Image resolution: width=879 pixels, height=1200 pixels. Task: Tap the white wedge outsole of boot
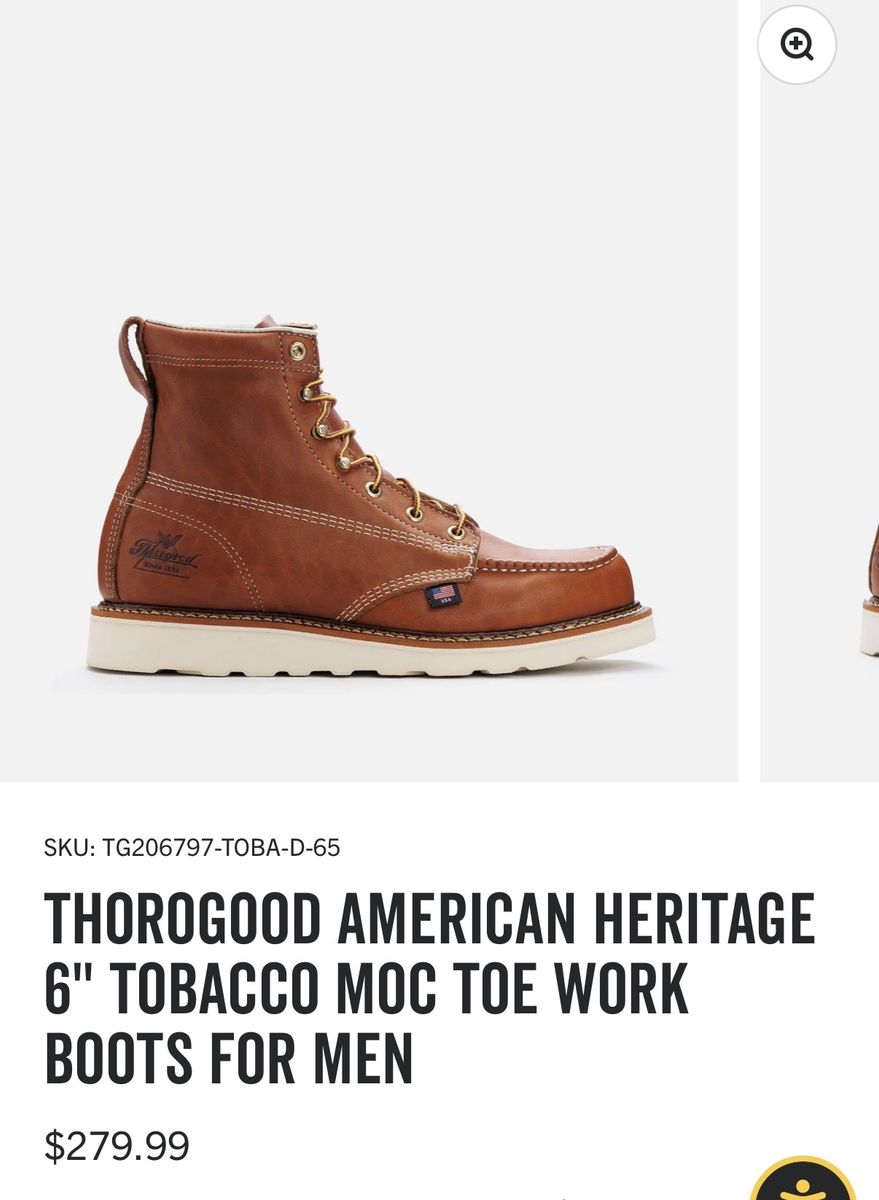(x=371, y=646)
